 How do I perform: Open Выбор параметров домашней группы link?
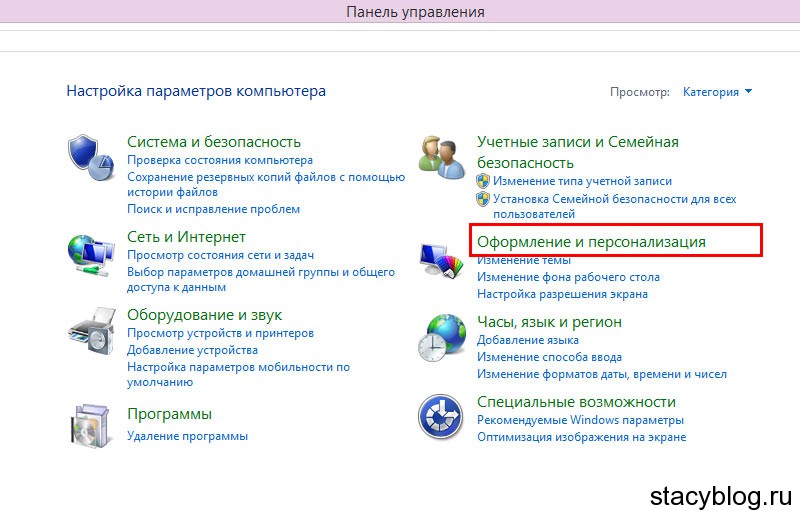pyautogui.click(x=261, y=279)
